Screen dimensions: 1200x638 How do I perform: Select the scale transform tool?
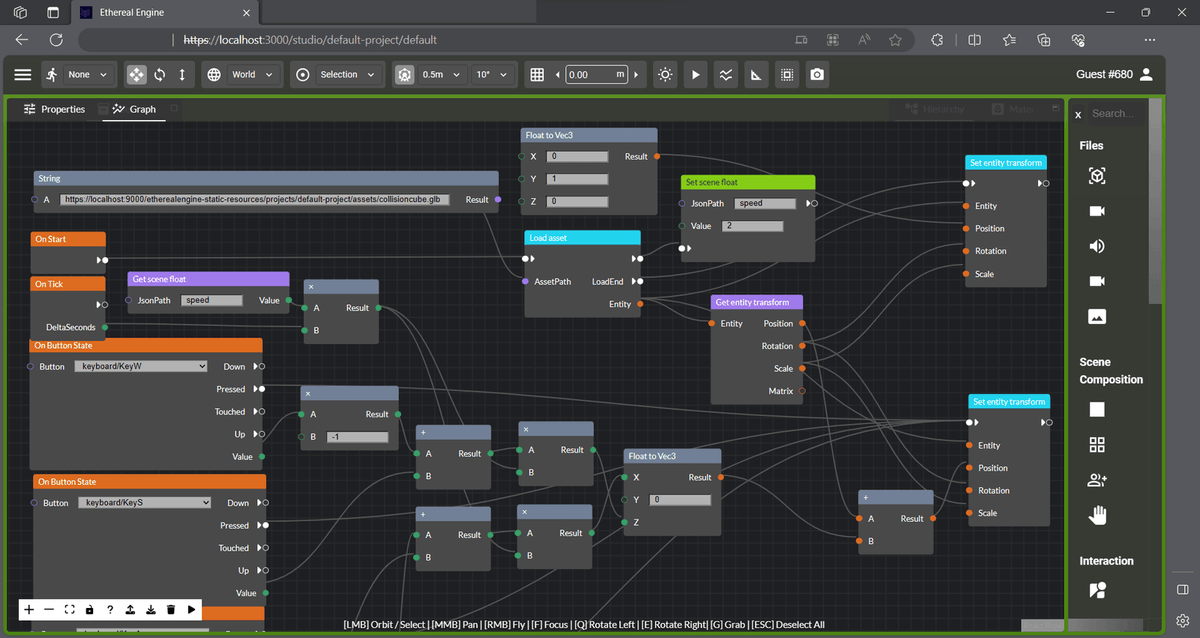[181, 74]
